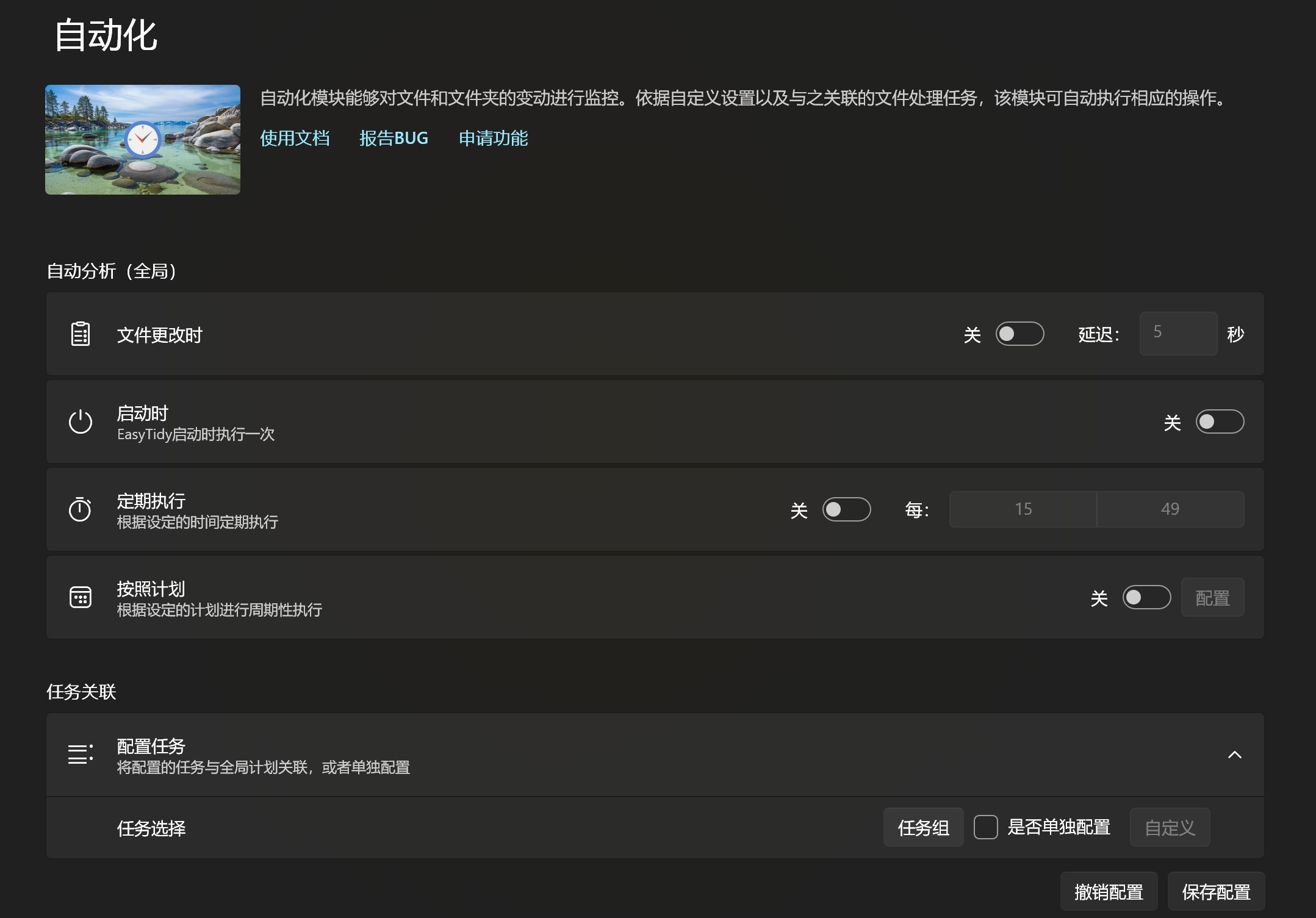Enable the 定期执行 toggle
1316x918 pixels.
coord(847,509)
